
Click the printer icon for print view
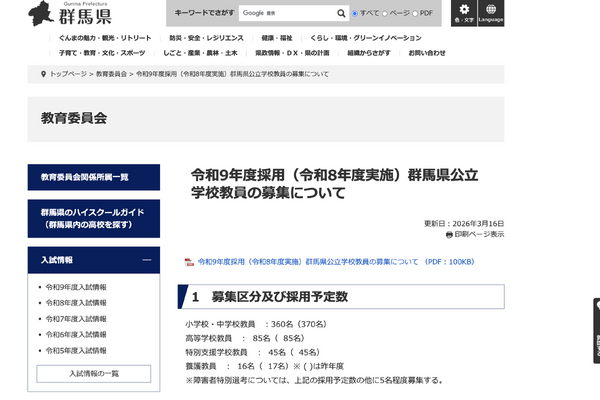449,235
